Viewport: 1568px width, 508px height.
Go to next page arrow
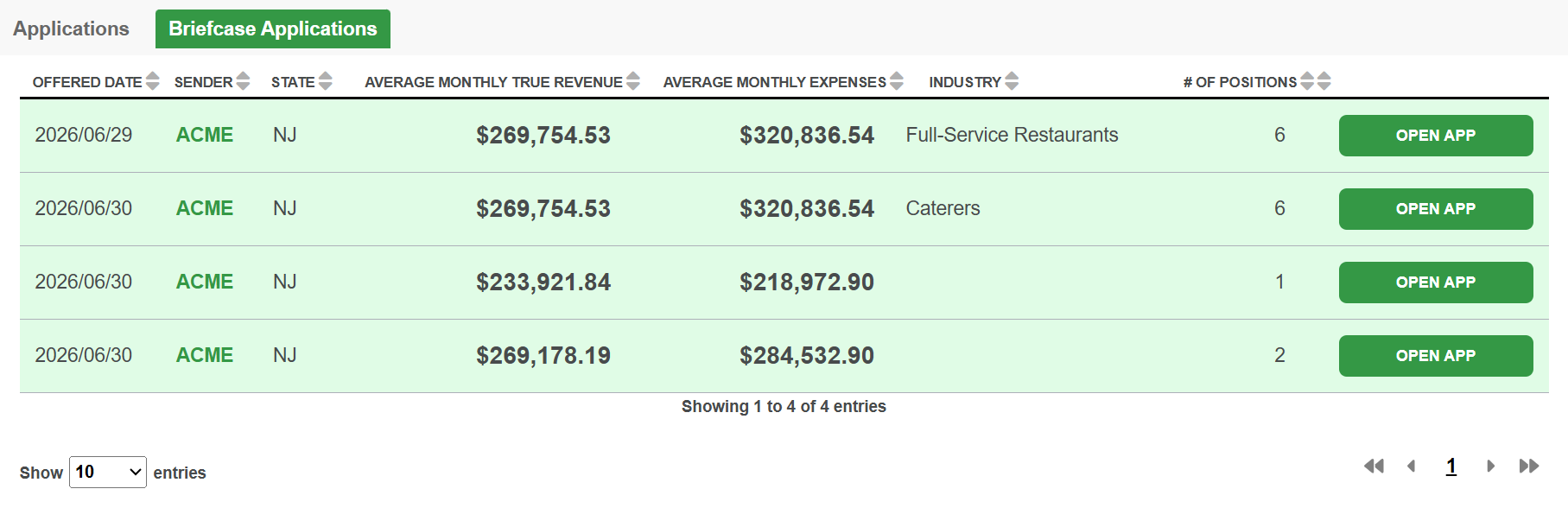[1490, 467]
